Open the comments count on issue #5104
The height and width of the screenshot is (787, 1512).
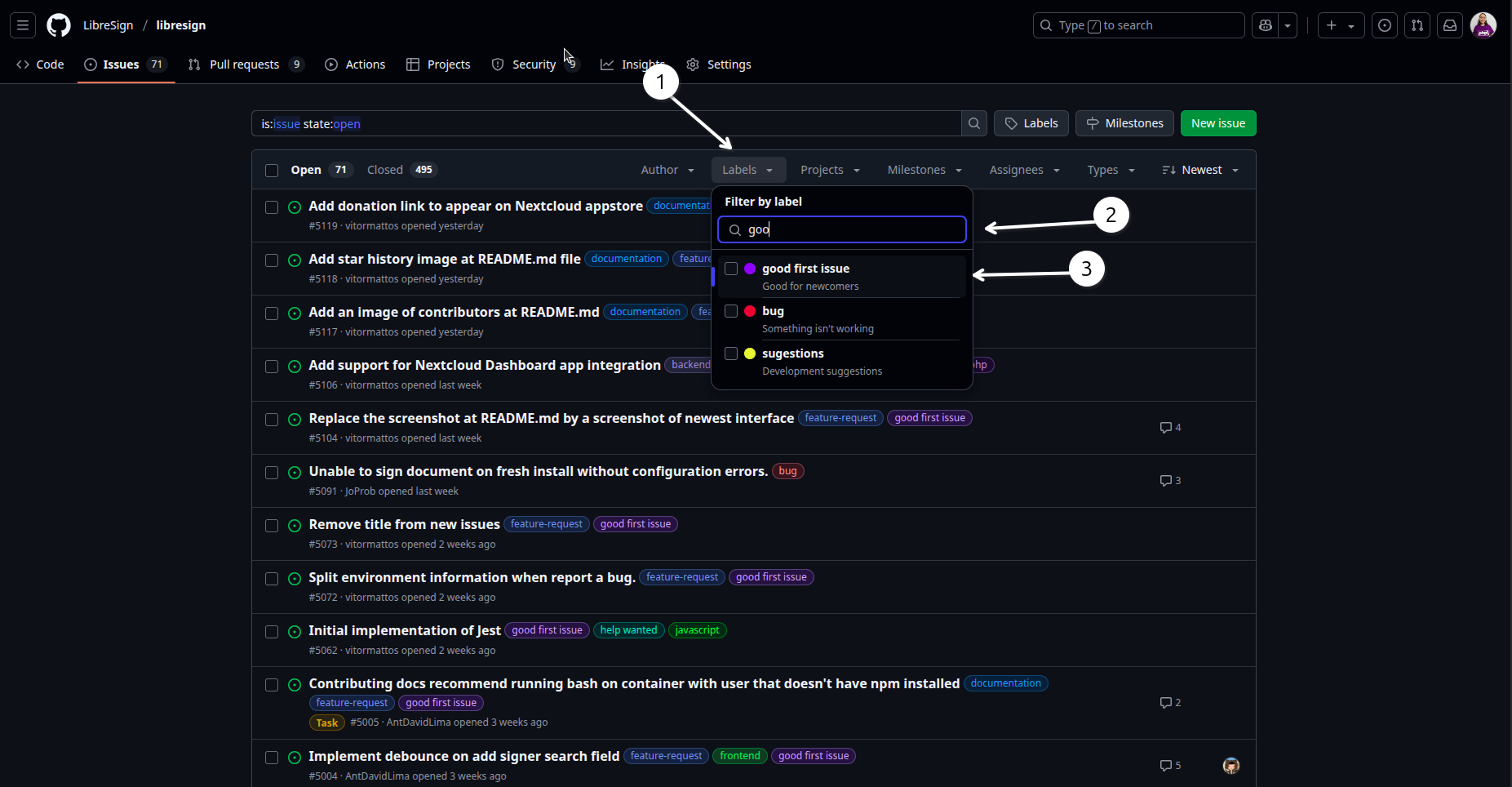click(1170, 428)
